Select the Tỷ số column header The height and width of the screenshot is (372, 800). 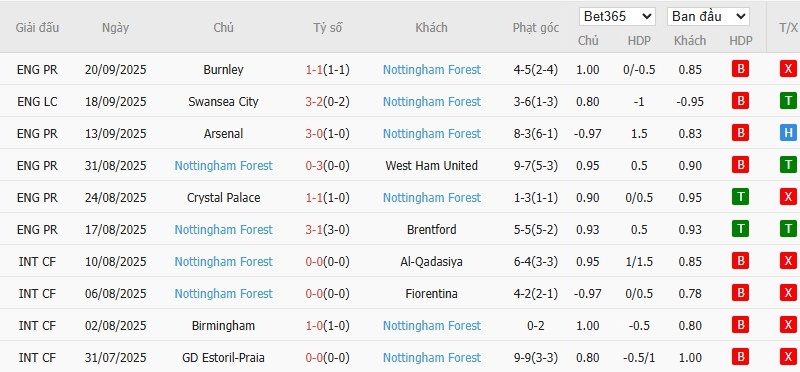click(x=328, y=28)
